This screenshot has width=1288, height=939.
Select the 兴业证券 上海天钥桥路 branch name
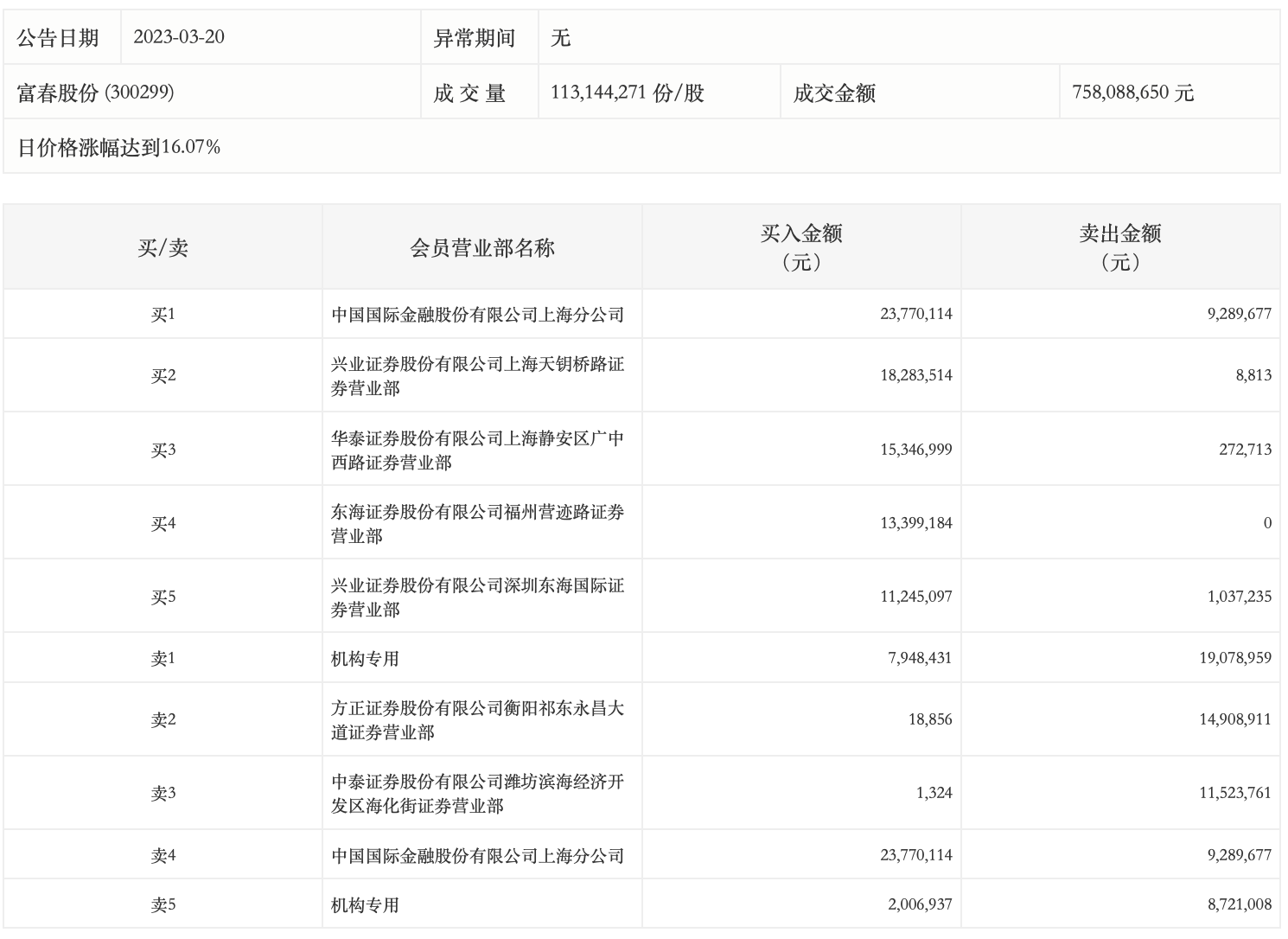(477, 376)
